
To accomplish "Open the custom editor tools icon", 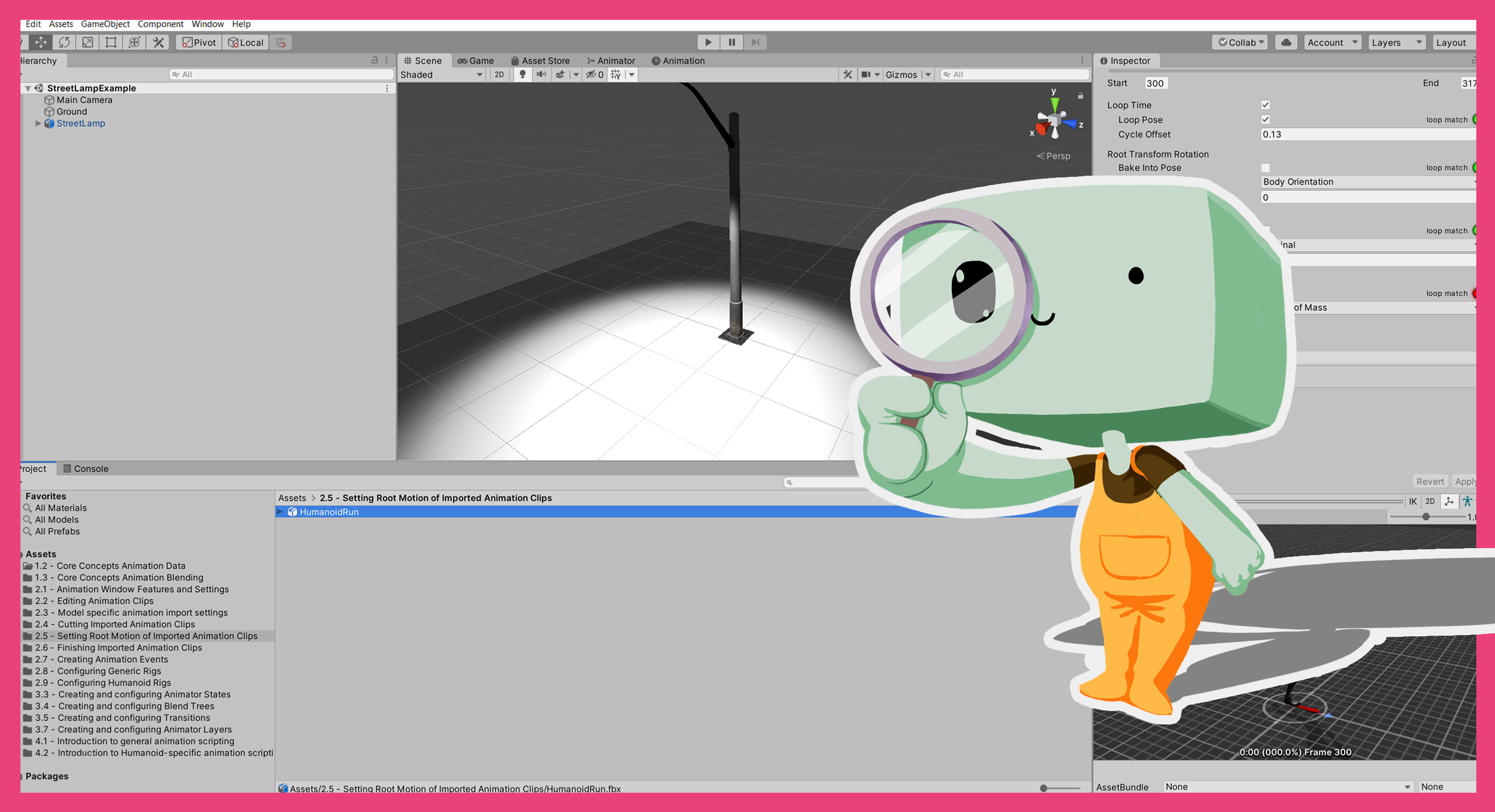I will (x=157, y=42).
